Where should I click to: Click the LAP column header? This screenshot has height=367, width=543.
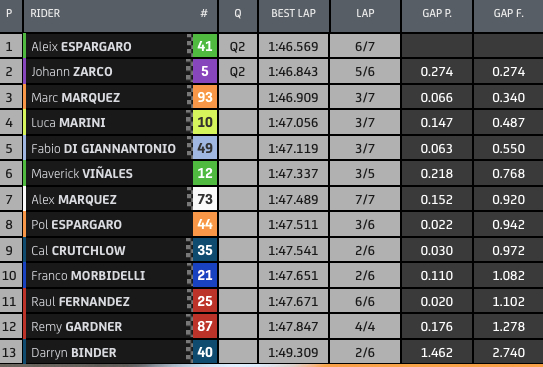(x=365, y=15)
